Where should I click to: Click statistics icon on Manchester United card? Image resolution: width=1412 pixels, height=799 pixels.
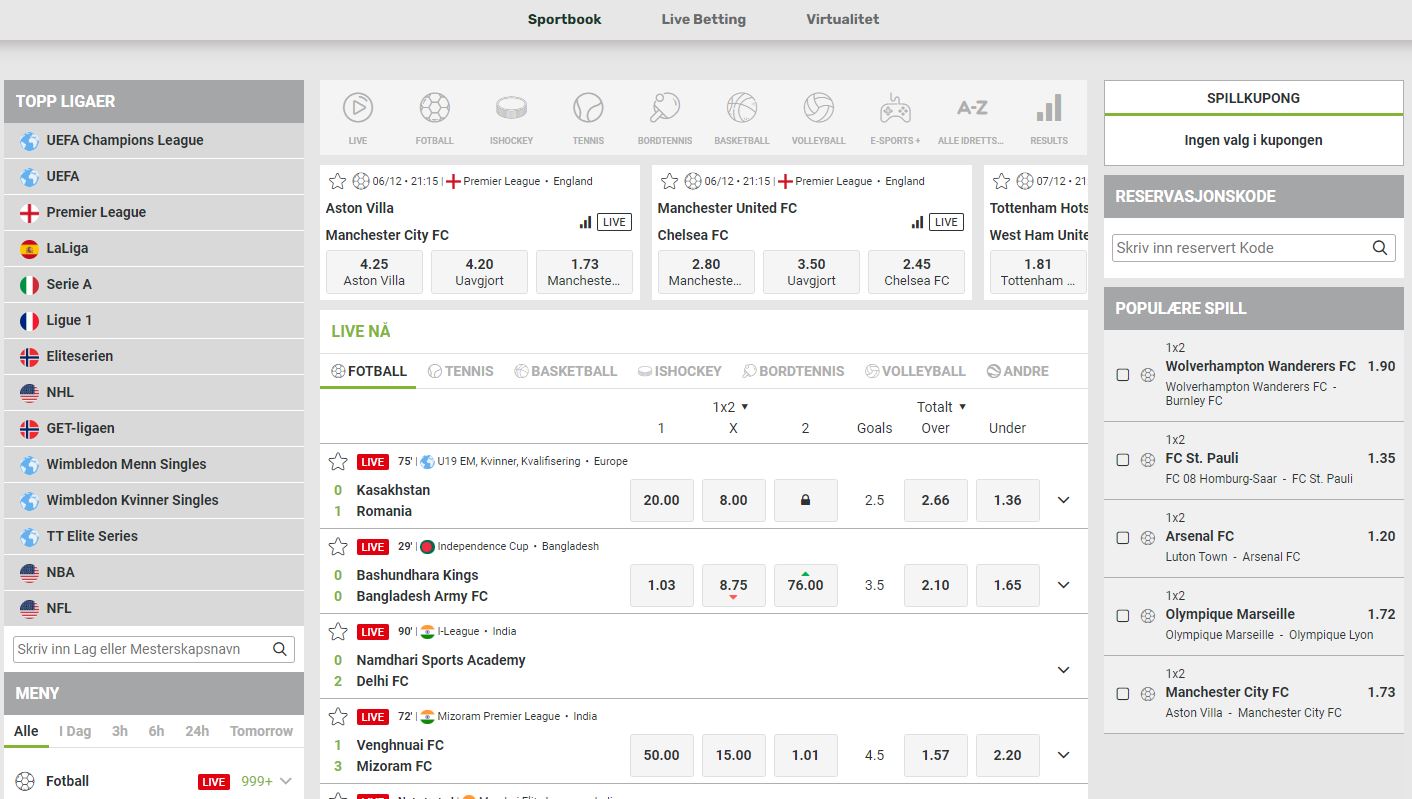(x=917, y=222)
